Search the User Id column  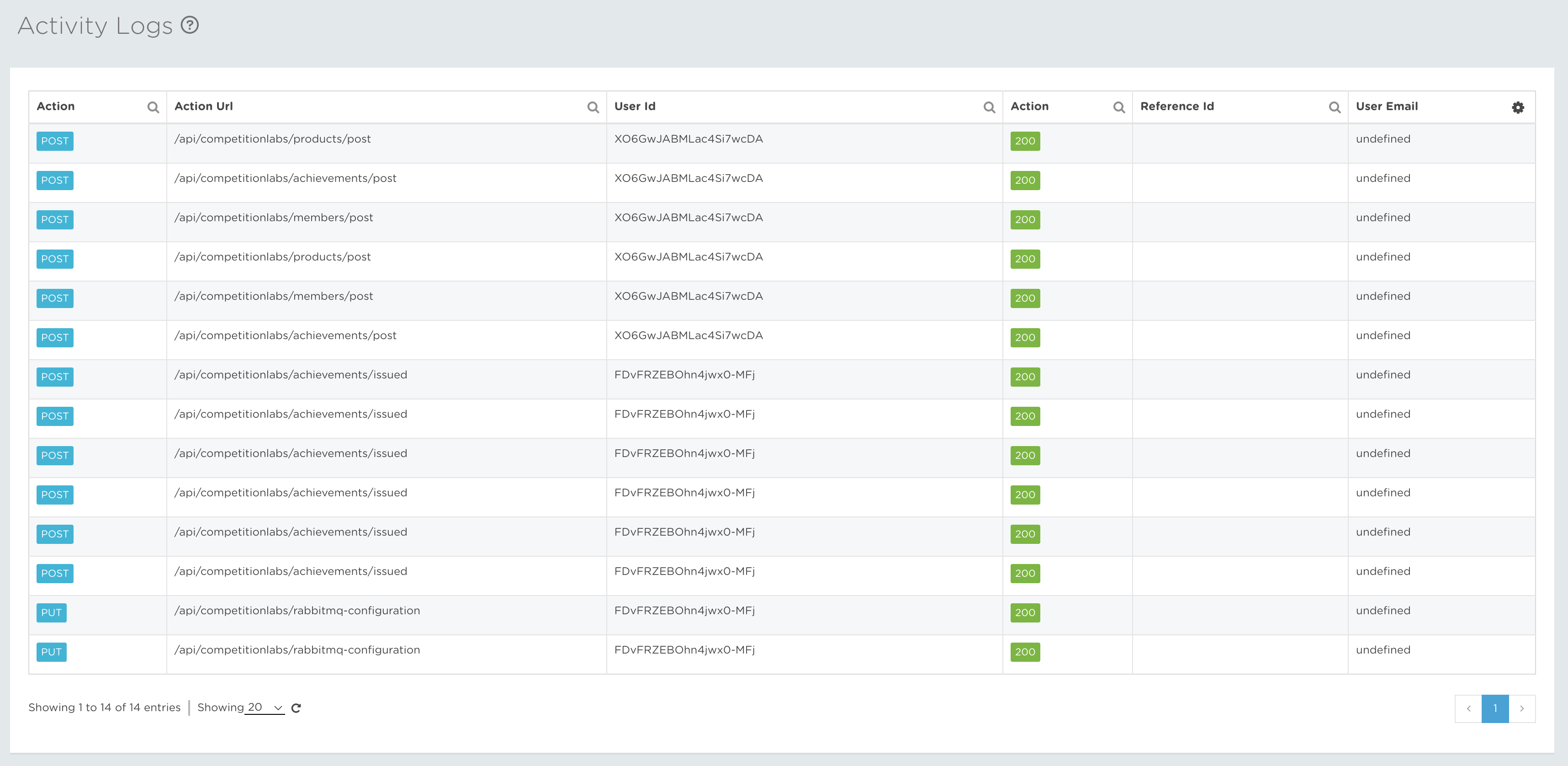[989, 107]
